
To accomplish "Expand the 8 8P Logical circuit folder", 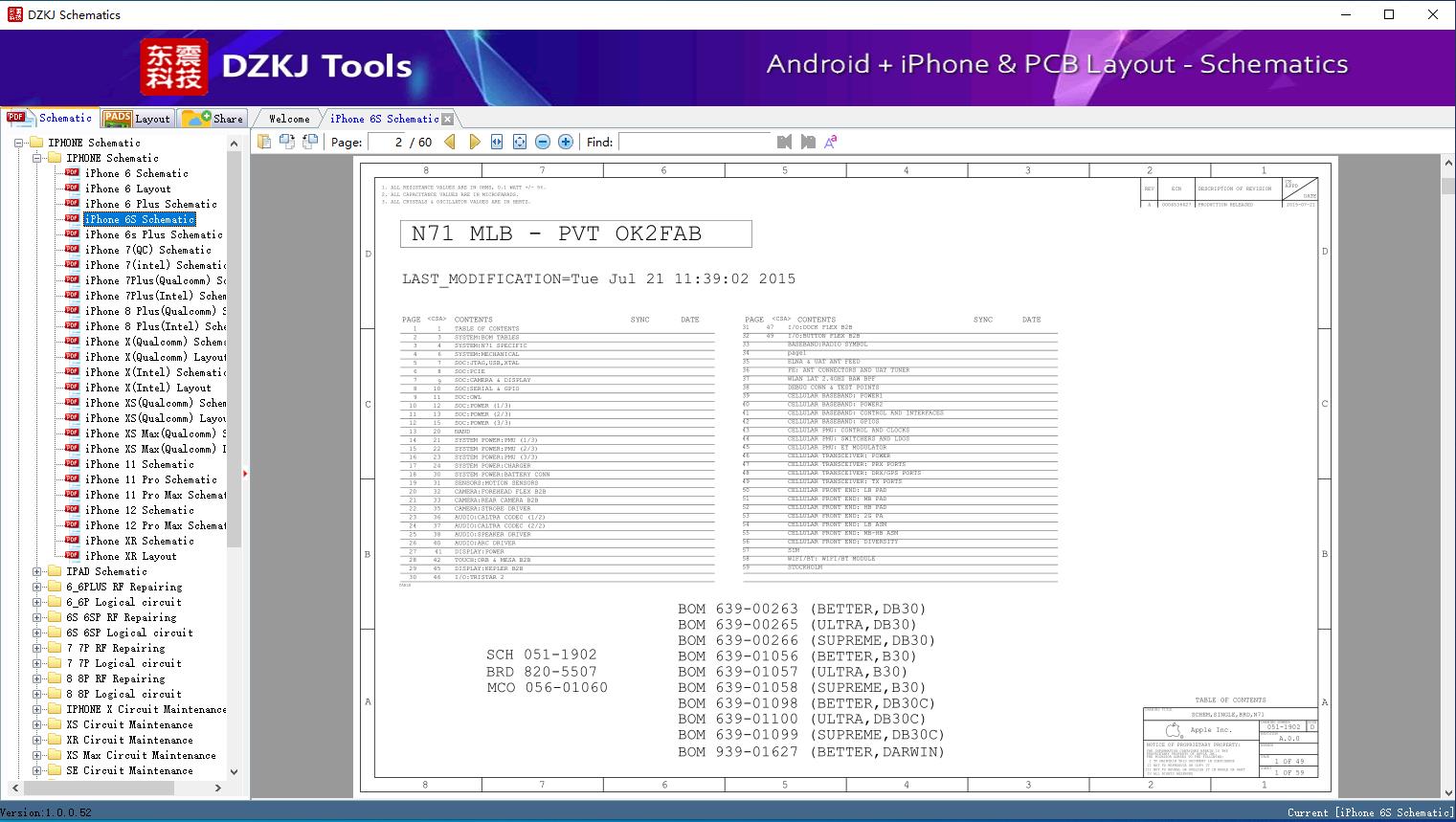I will [x=37, y=694].
